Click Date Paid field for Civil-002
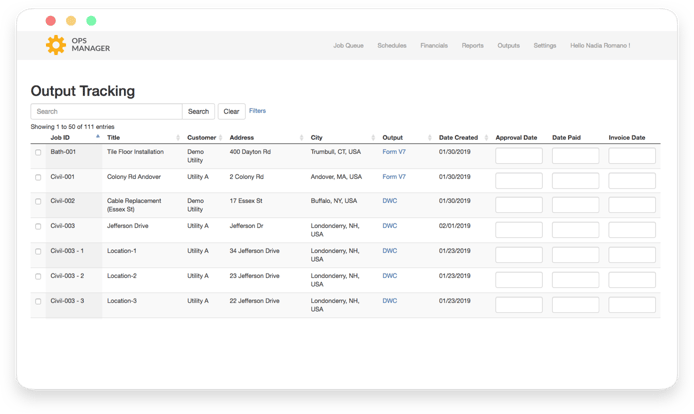The height and width of the screenshot is (414, 694). (575, 205)
